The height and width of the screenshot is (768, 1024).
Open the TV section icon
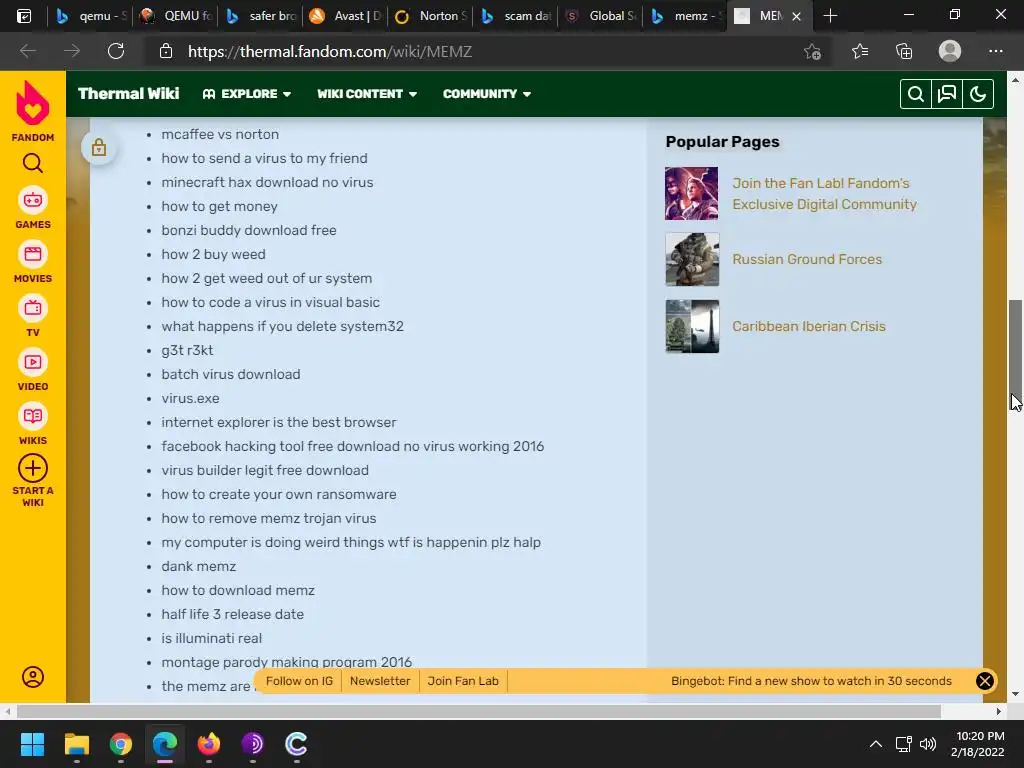tap(33, 308)
